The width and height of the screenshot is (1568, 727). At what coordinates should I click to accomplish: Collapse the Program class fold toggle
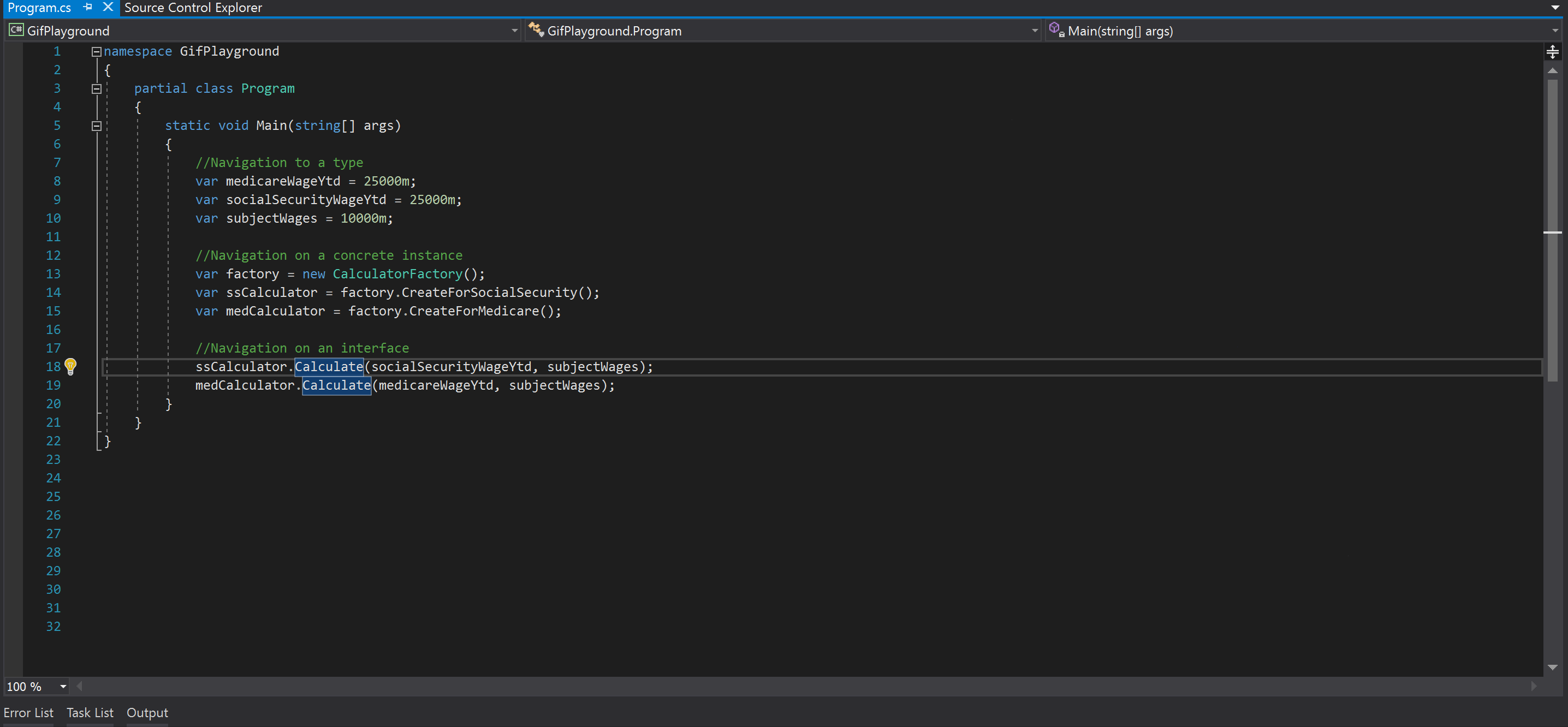point(96,89)
